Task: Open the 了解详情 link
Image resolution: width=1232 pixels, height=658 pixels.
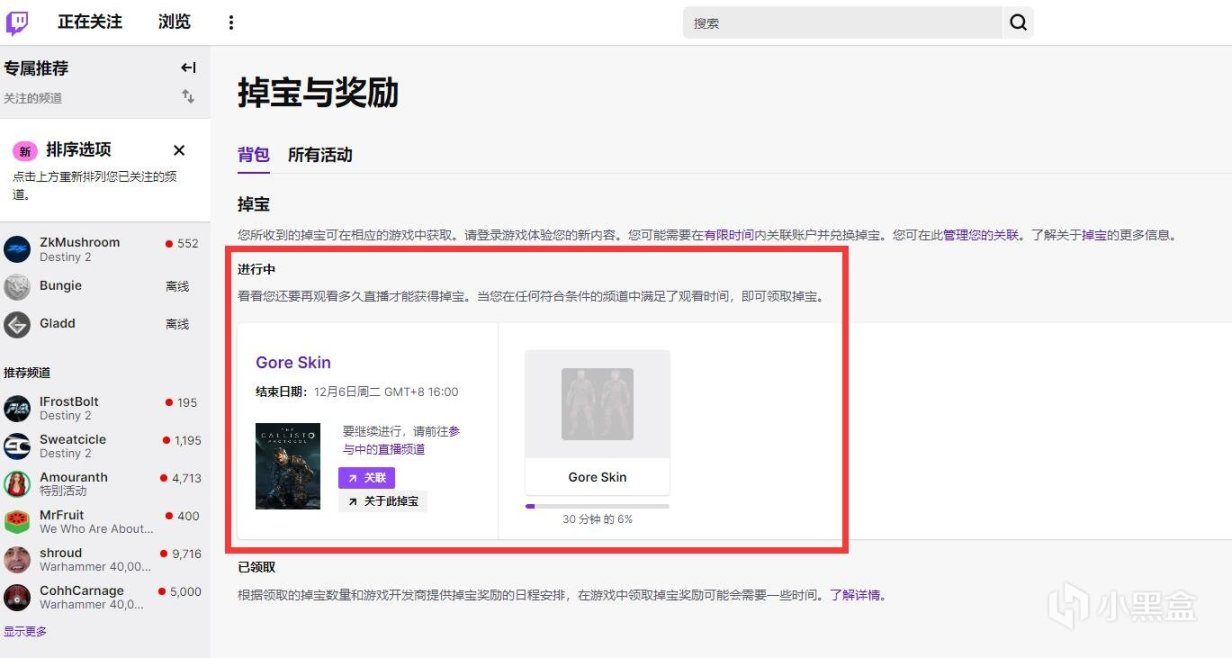Action: pos(857,595)
